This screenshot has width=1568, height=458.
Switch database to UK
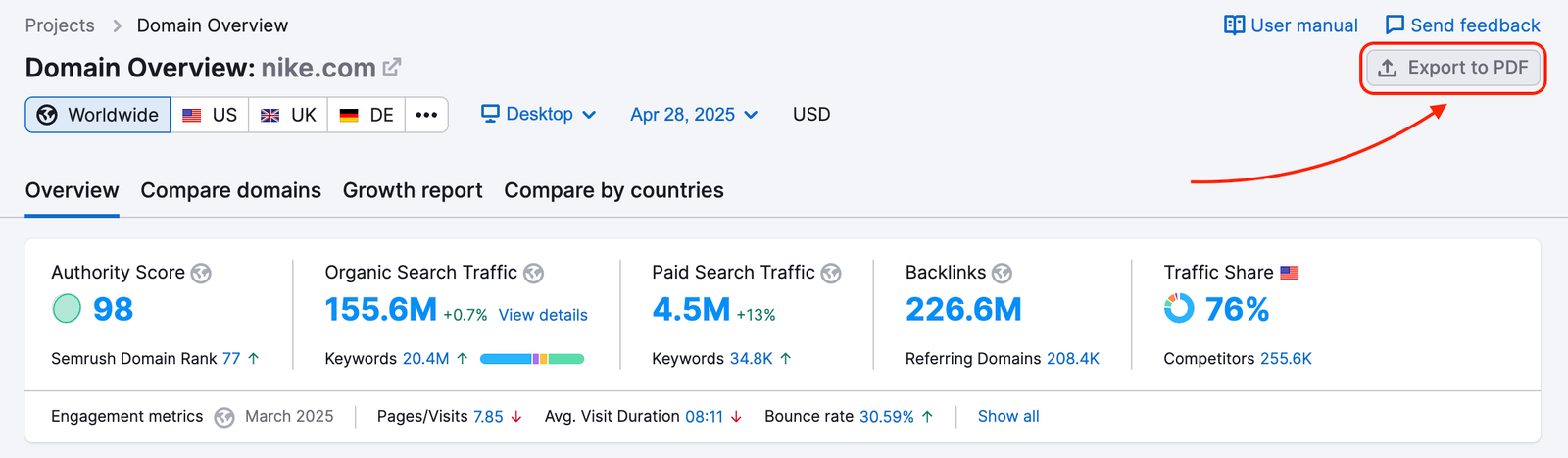tap(288, 115)
